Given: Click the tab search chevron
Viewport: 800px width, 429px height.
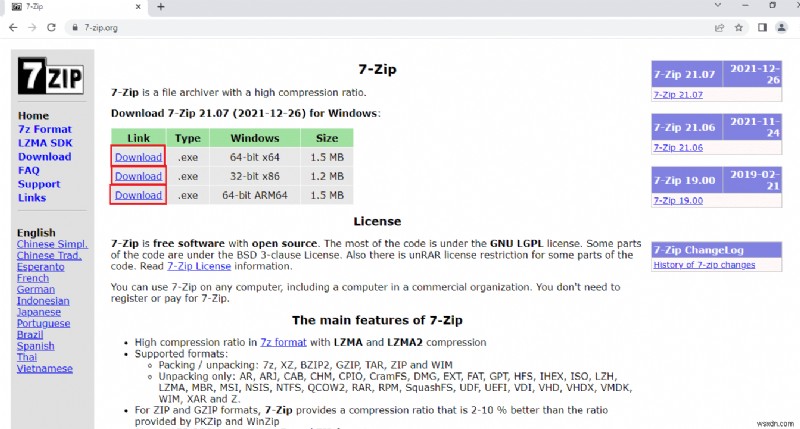Looking at the screenshot, I should [717, 5].
